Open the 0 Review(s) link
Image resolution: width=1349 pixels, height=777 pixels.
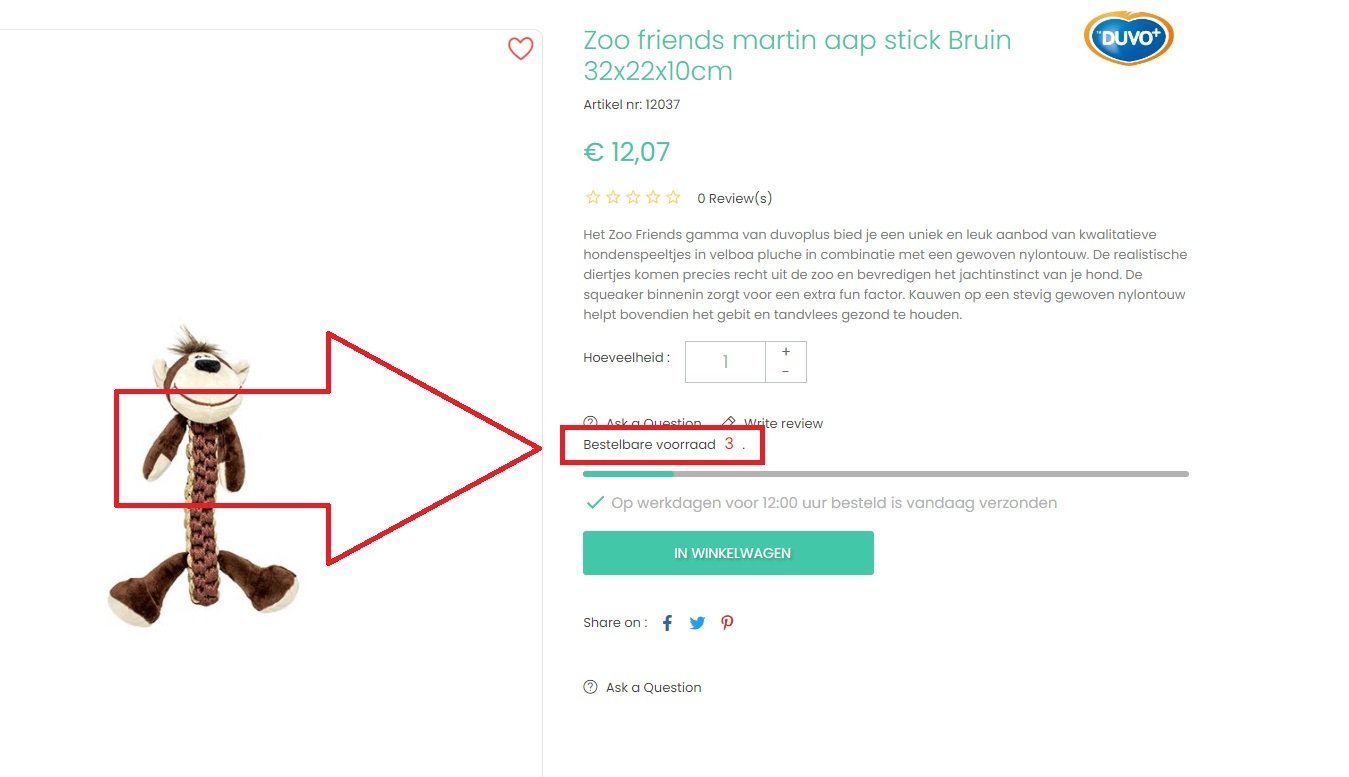click(x=734, y=199)
